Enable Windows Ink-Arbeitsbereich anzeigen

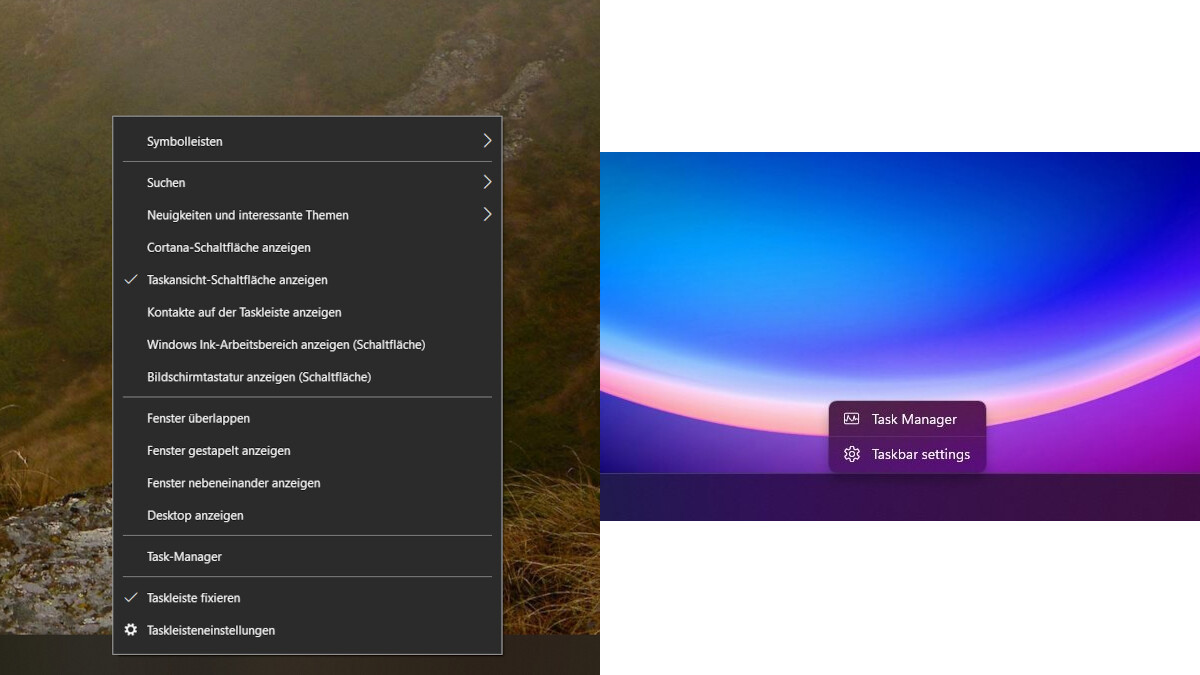(286, 344)
